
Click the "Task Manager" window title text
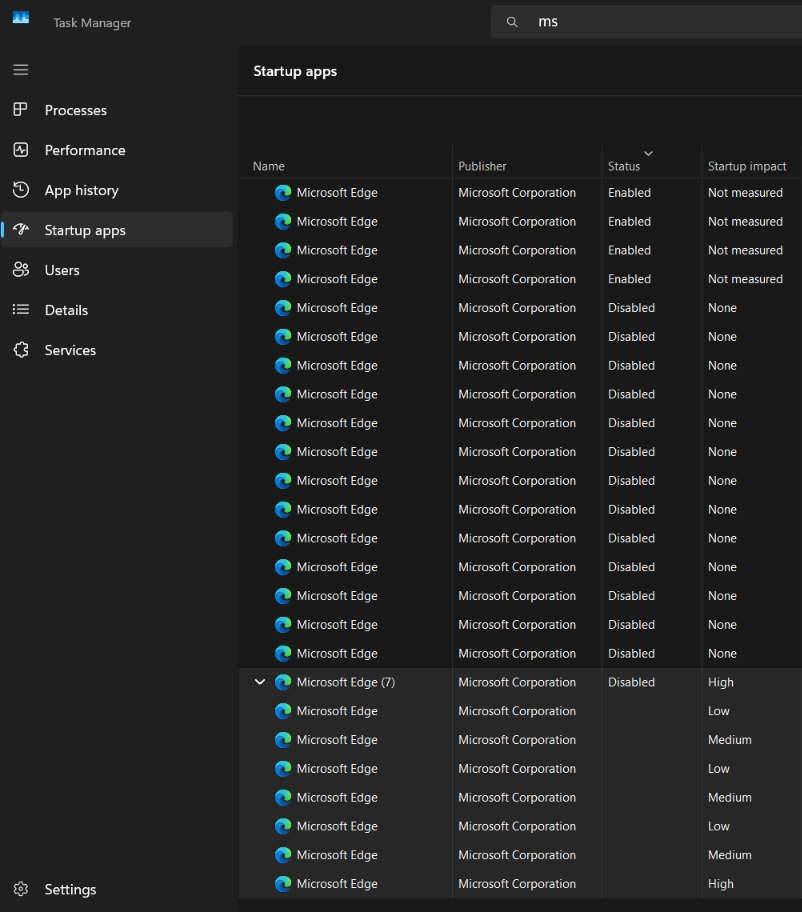pyautogui.click(x=92, y=23)
